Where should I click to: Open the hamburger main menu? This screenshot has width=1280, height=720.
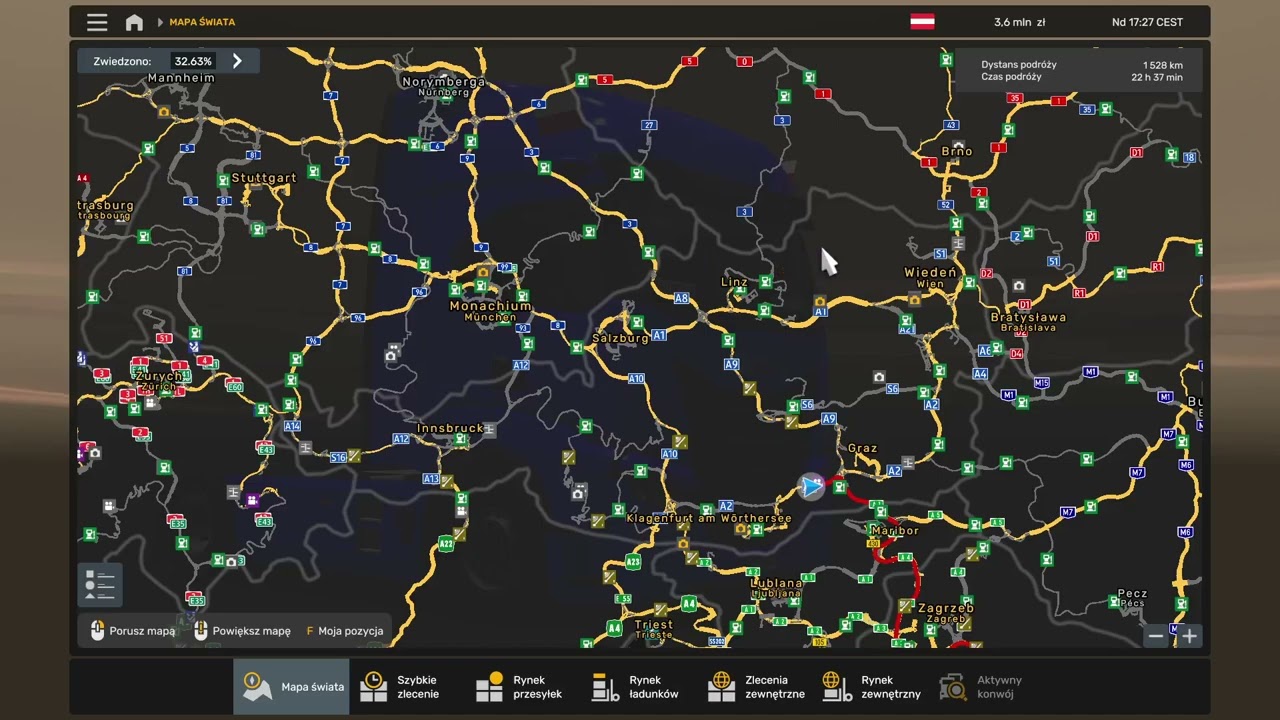(97, 22)
